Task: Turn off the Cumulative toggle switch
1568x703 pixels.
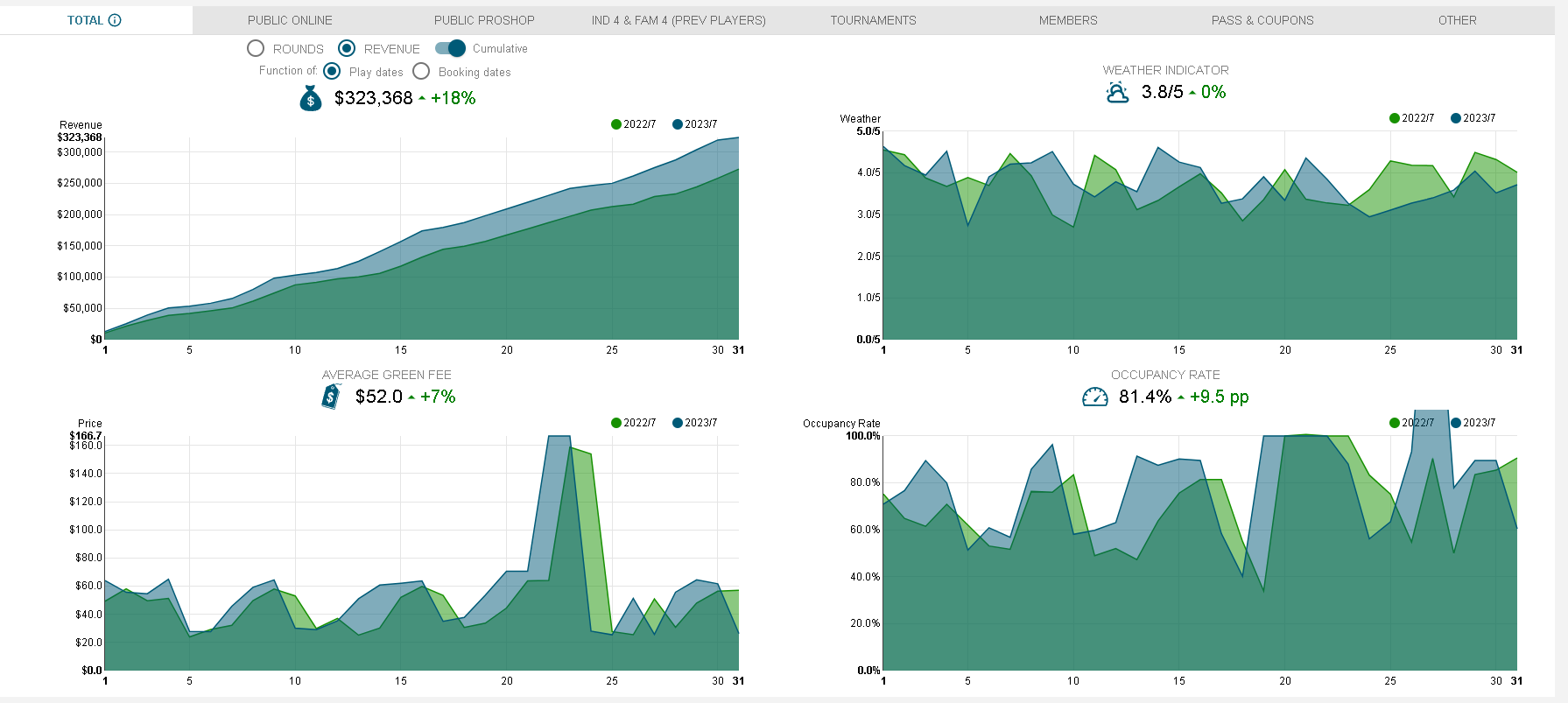Action: [450, 48]
